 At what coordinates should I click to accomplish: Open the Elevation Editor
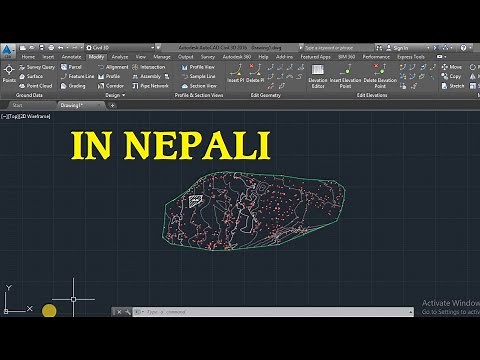pyautogui.click(x=318, y=76)
